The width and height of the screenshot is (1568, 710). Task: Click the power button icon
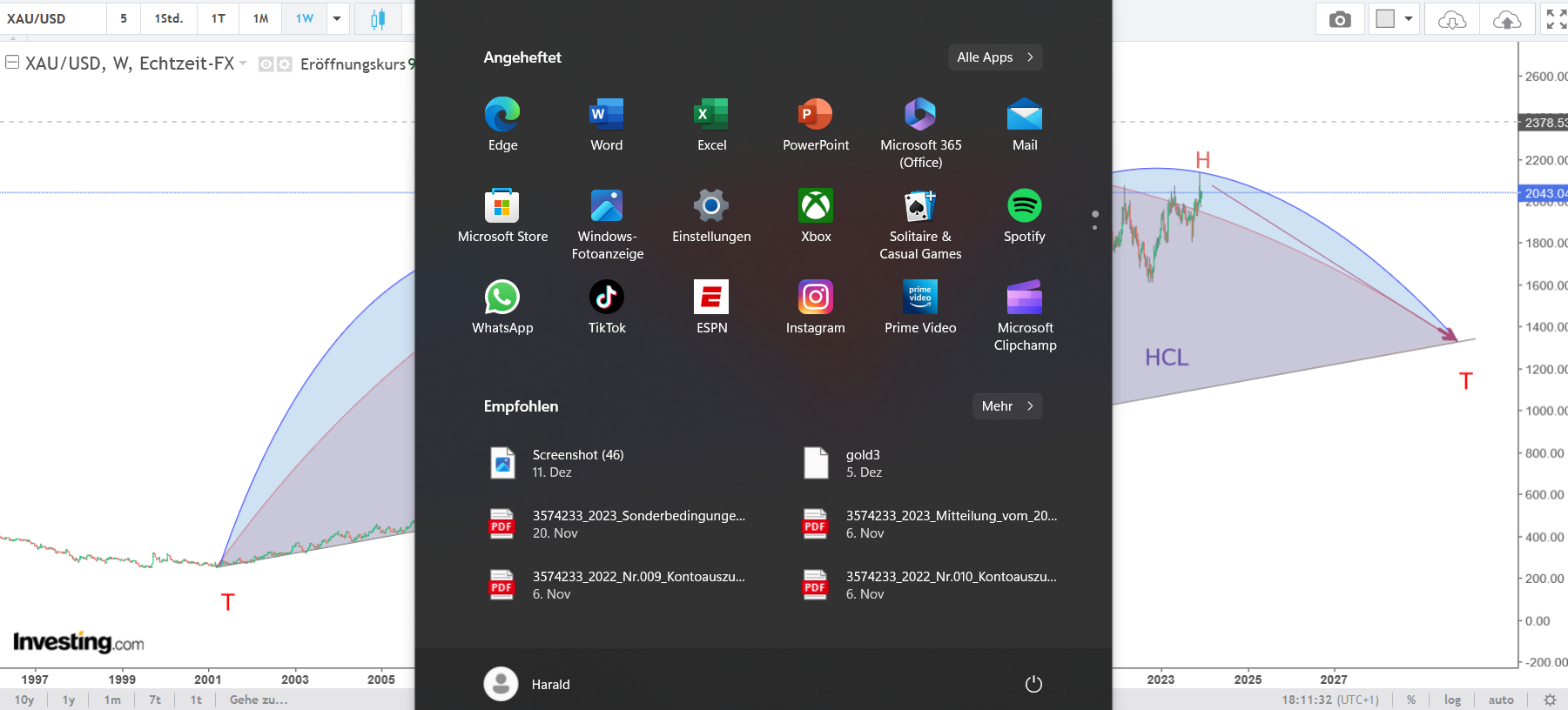coord(1033,684)
